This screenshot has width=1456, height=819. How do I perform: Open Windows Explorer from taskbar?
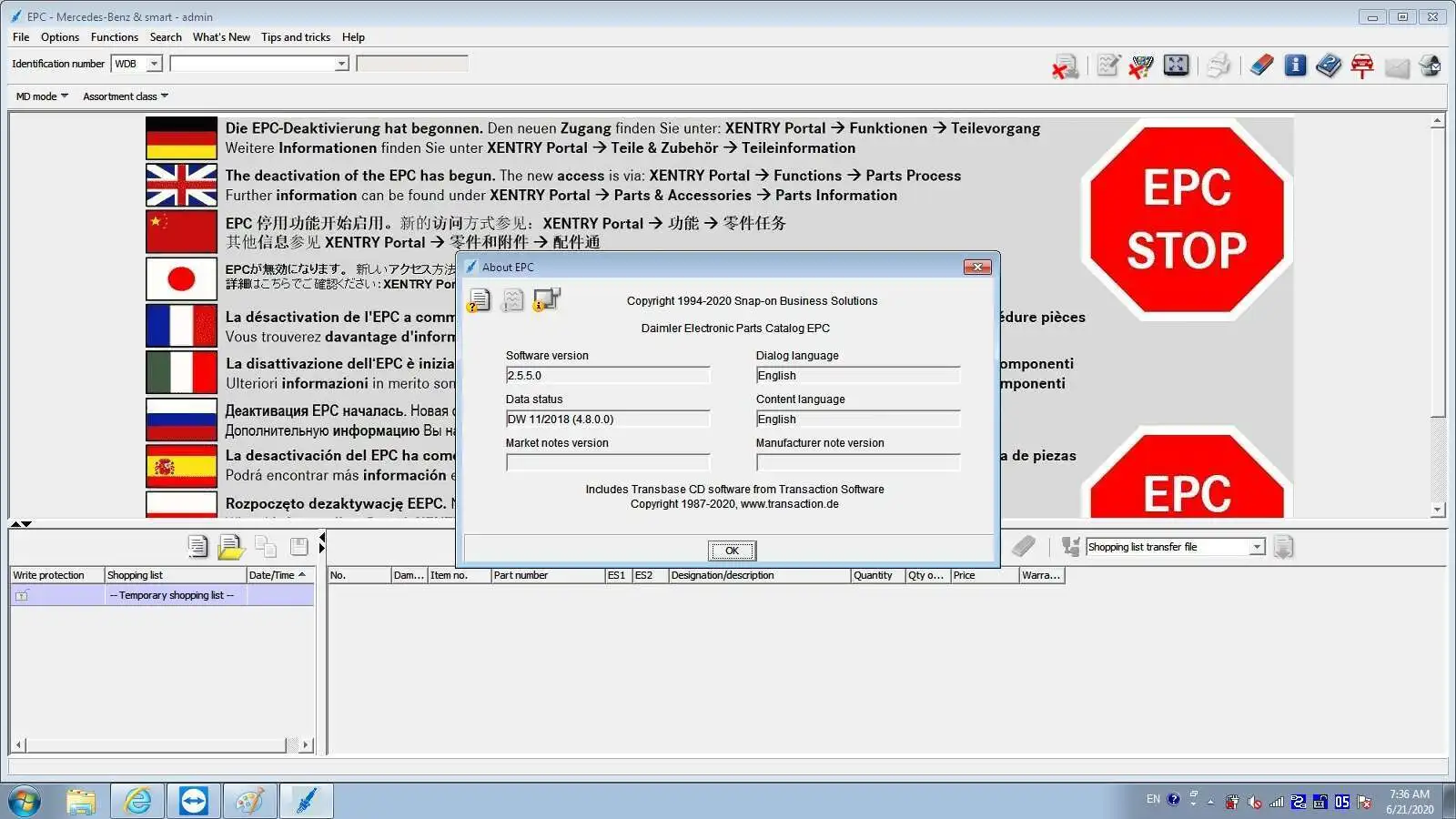(x=81, y=801)
